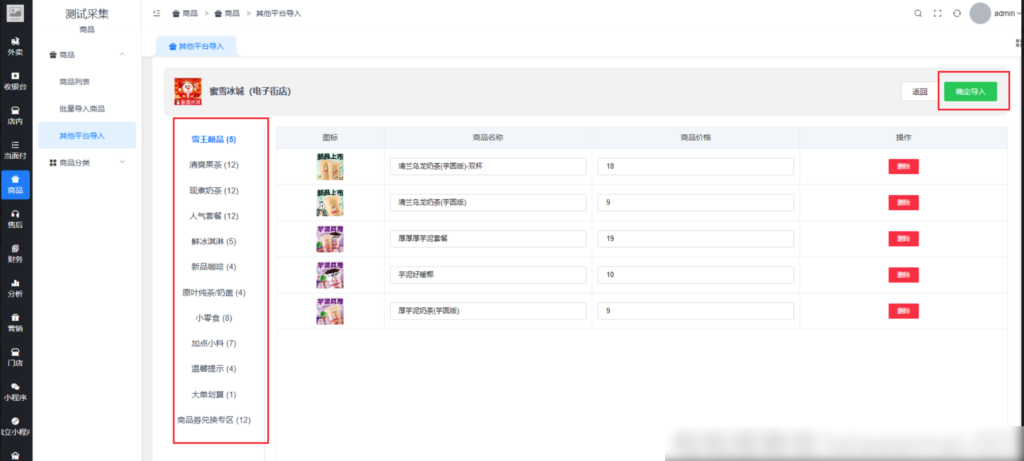Switch to the 清爽果茶 (12) category

(213, 164)
